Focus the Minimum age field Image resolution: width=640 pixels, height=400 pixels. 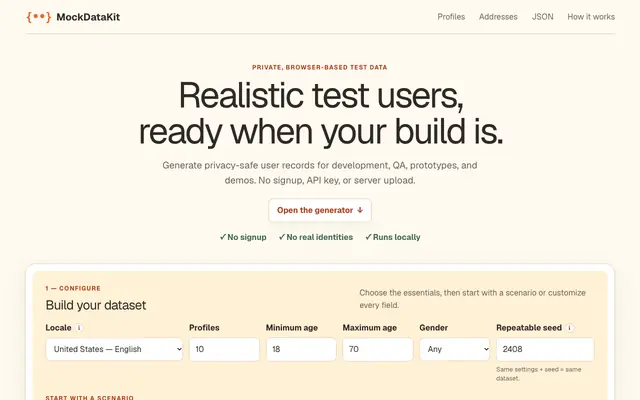point(301,349)
